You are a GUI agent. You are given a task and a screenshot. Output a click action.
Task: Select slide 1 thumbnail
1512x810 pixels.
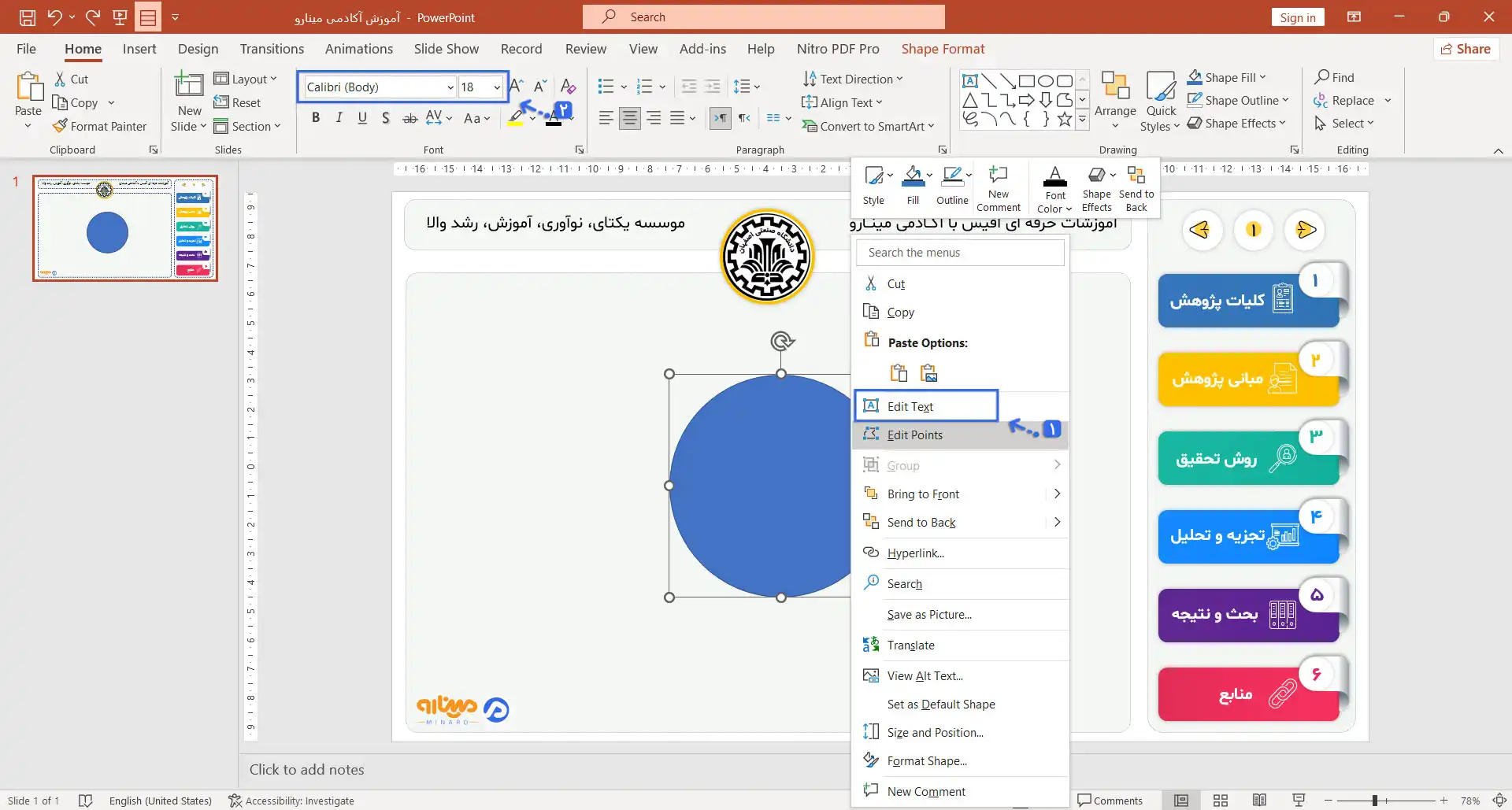pos(125,228)
